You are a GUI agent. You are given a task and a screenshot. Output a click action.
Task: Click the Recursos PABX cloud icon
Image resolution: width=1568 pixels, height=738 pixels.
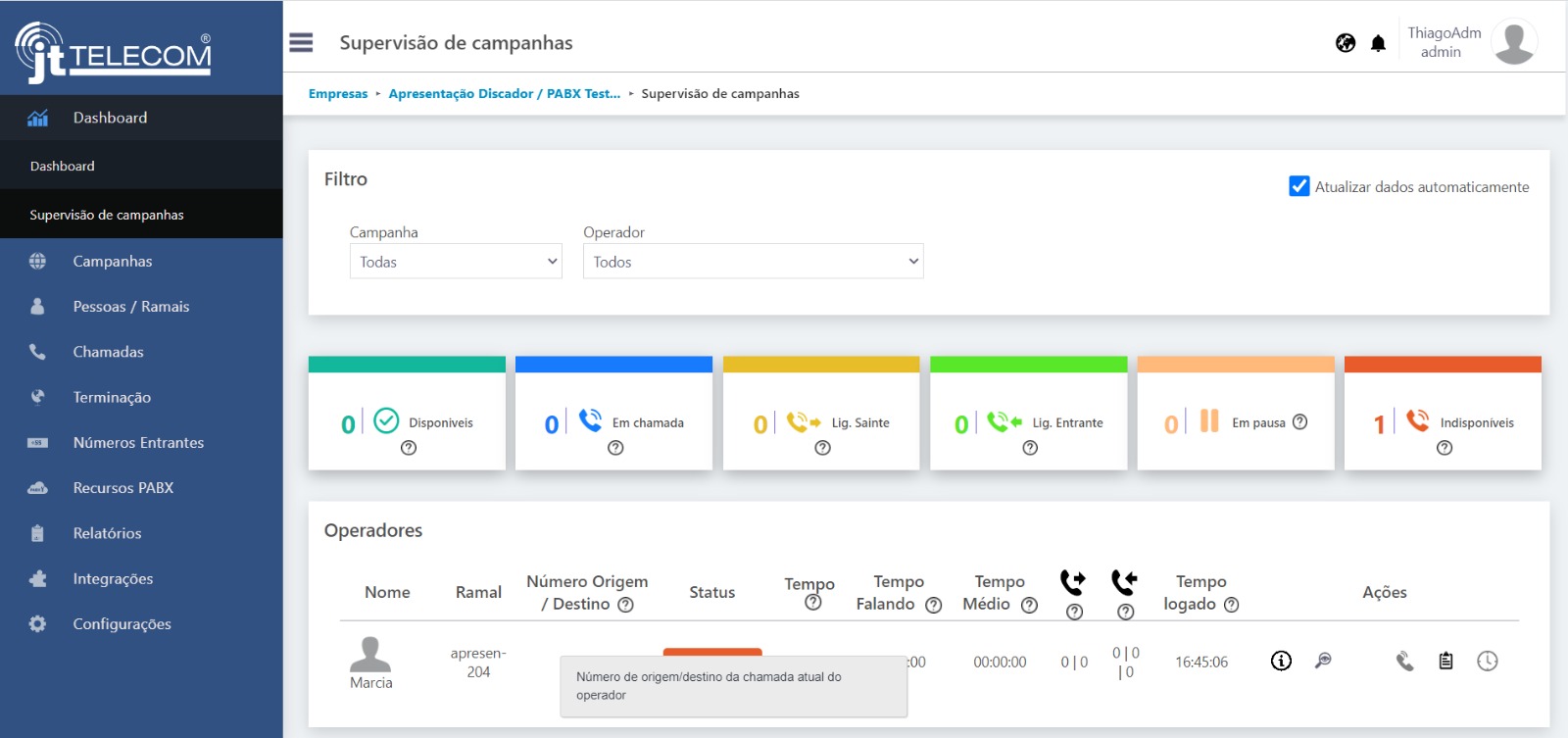pos(37,488)
